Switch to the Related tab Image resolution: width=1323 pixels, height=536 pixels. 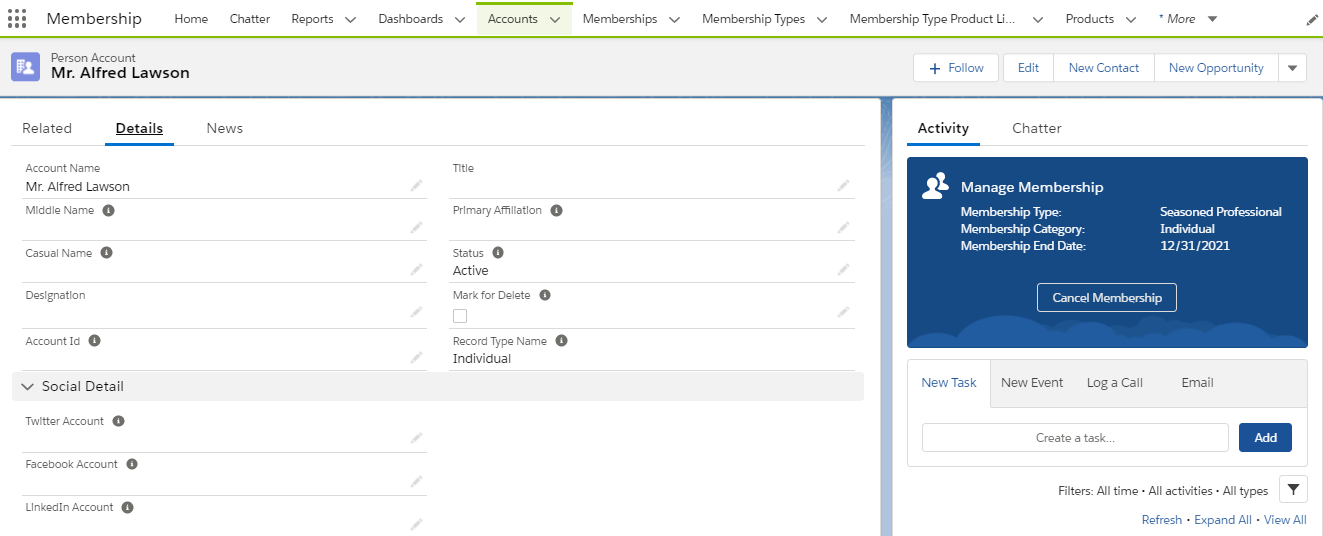pos(47,128)
